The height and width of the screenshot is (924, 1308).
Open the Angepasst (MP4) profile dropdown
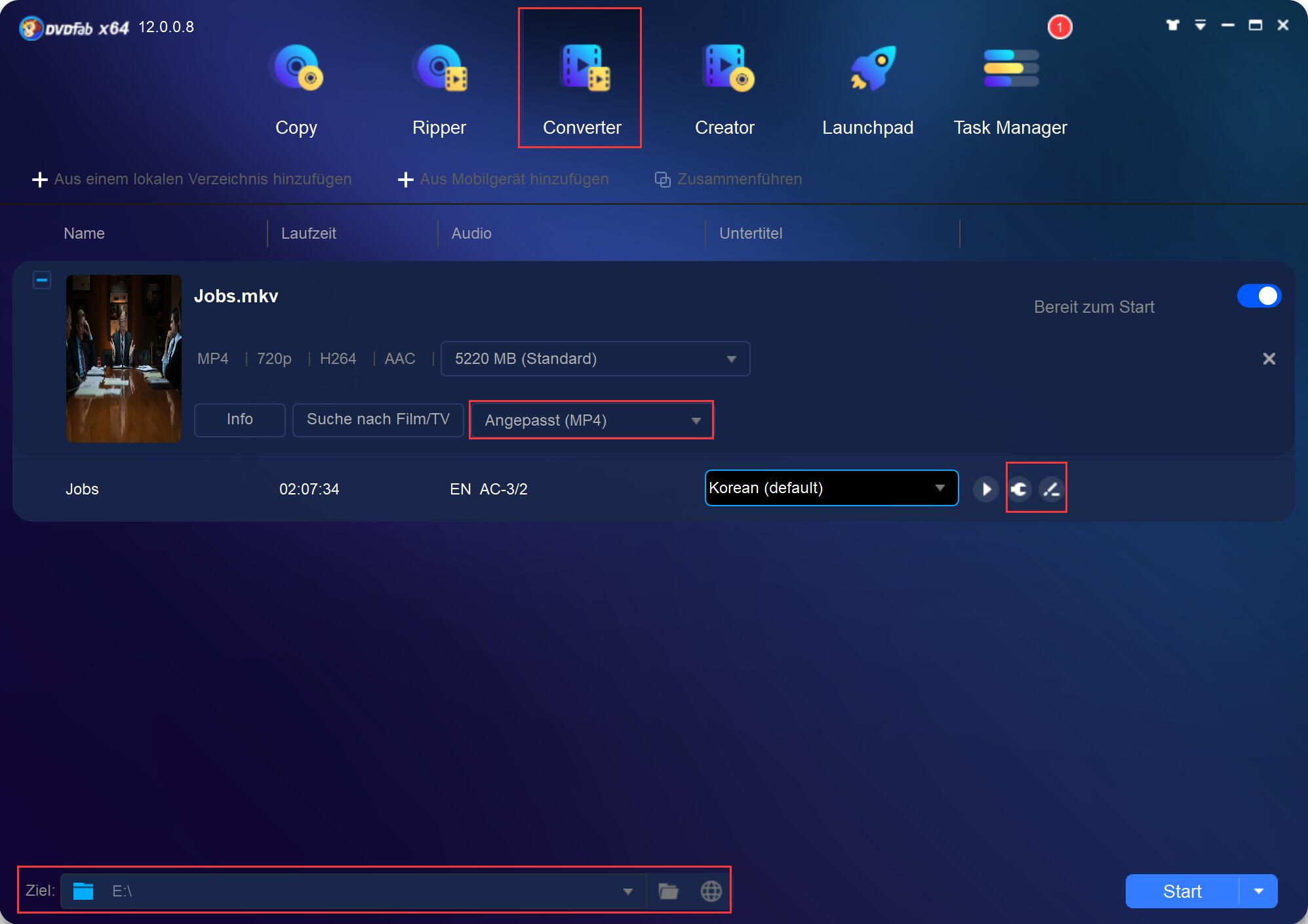tap(591, 420)
